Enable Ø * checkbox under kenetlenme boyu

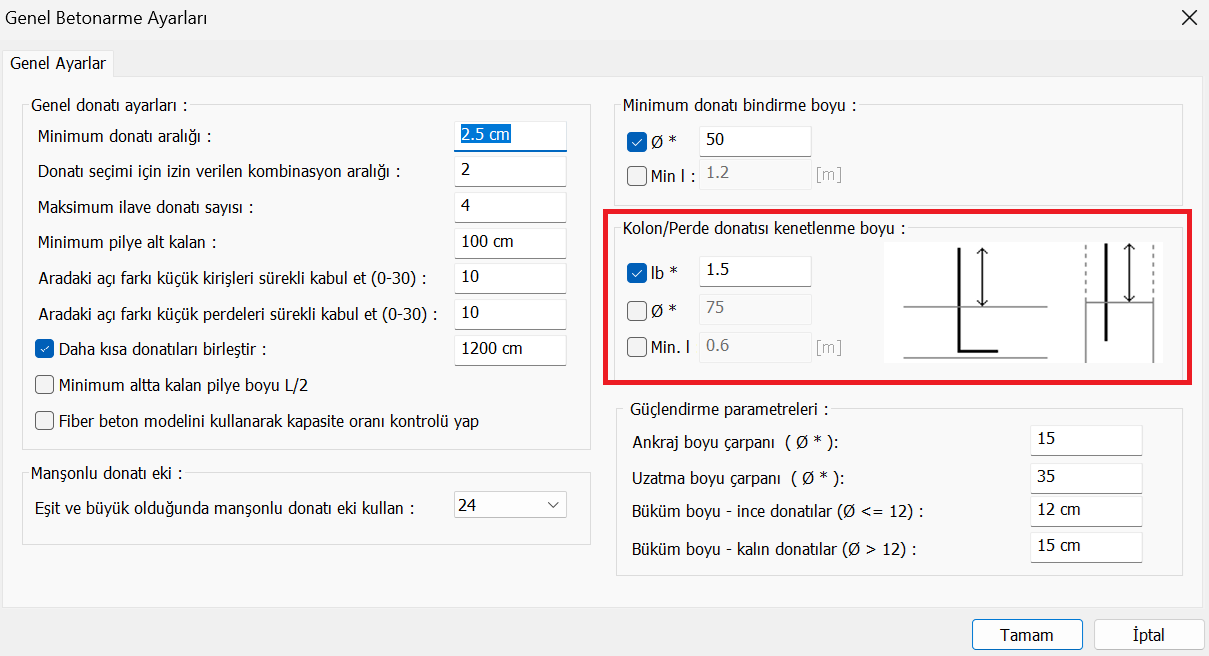coord(637,310)
